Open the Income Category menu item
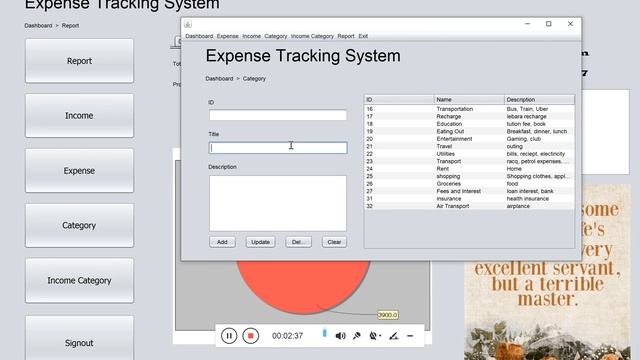This screenshot has width=640, height=360. [312, 36]
